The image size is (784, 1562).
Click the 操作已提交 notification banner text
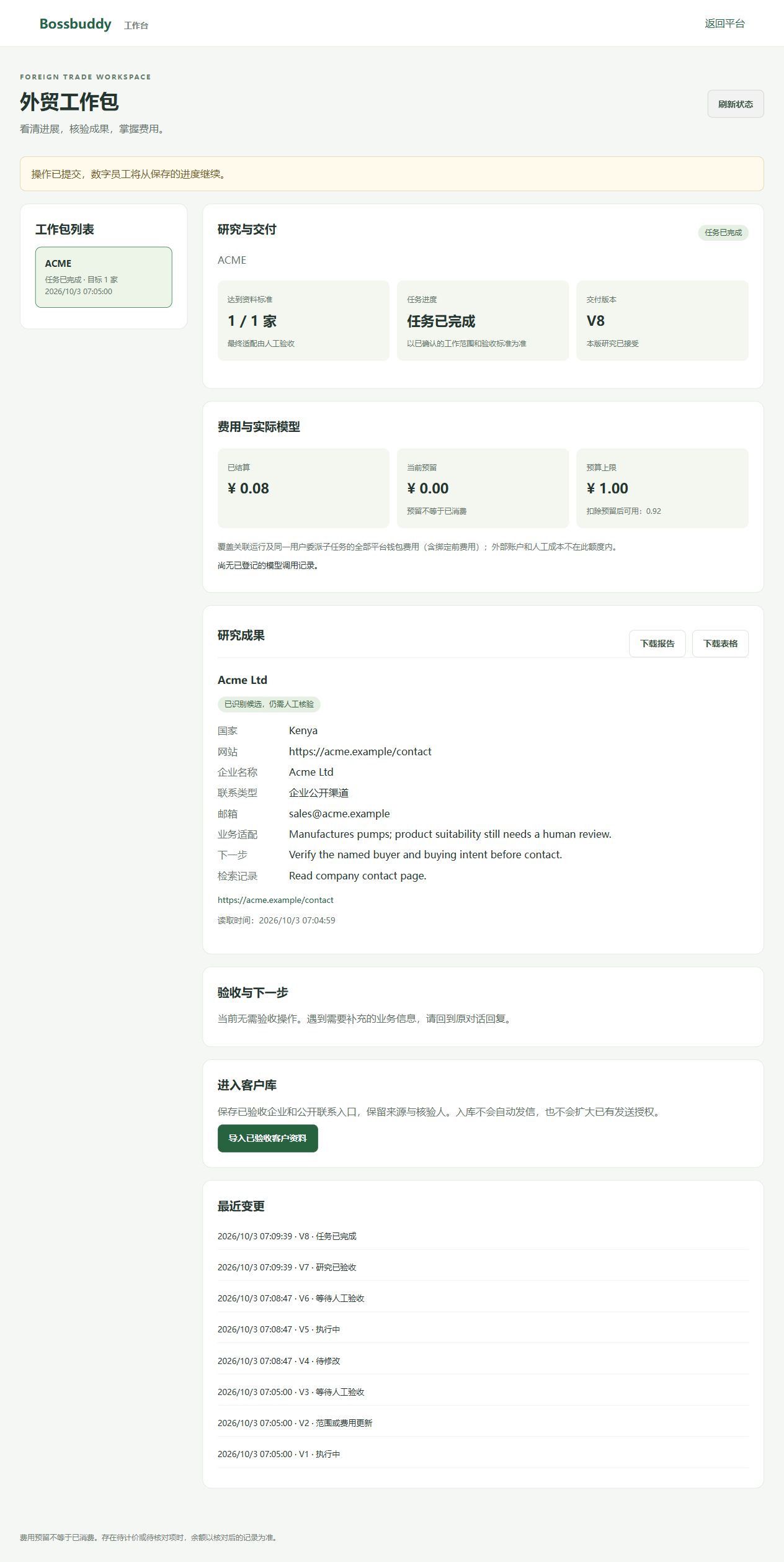(130, 174)
